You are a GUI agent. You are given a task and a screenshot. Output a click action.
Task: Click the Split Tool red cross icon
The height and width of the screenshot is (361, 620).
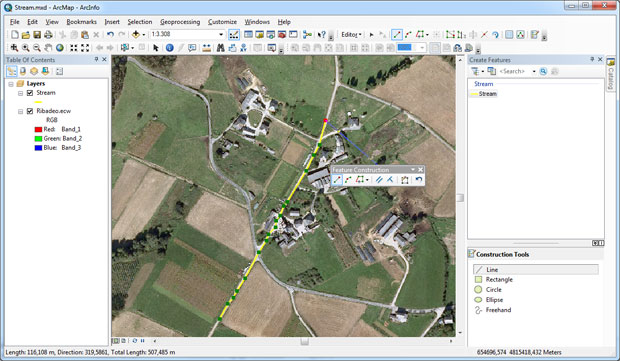point(484,35)
